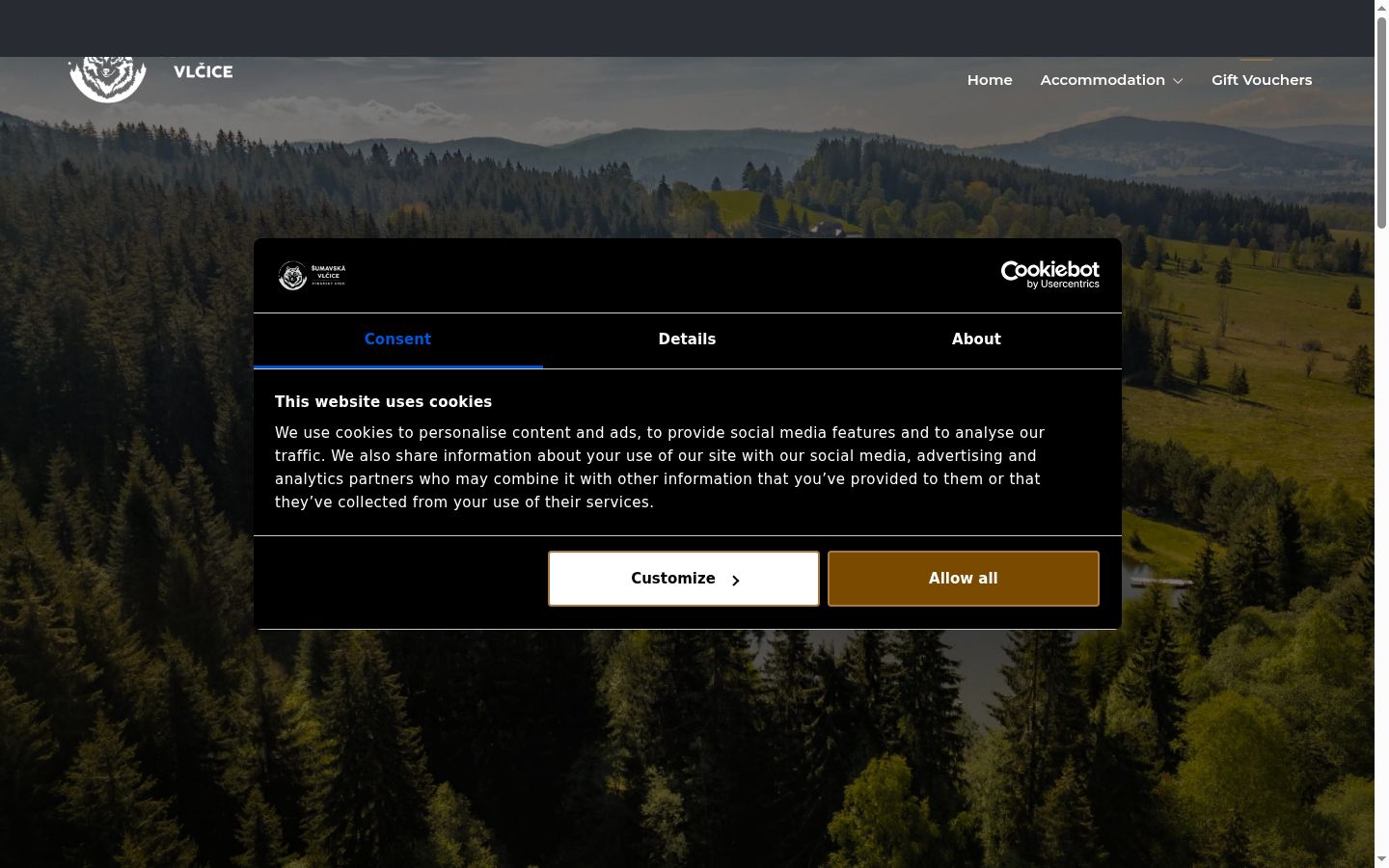The width and height of the screenshot is (1389, 868).
Task: Switch to the Details tab
Action: click(687, 339)
